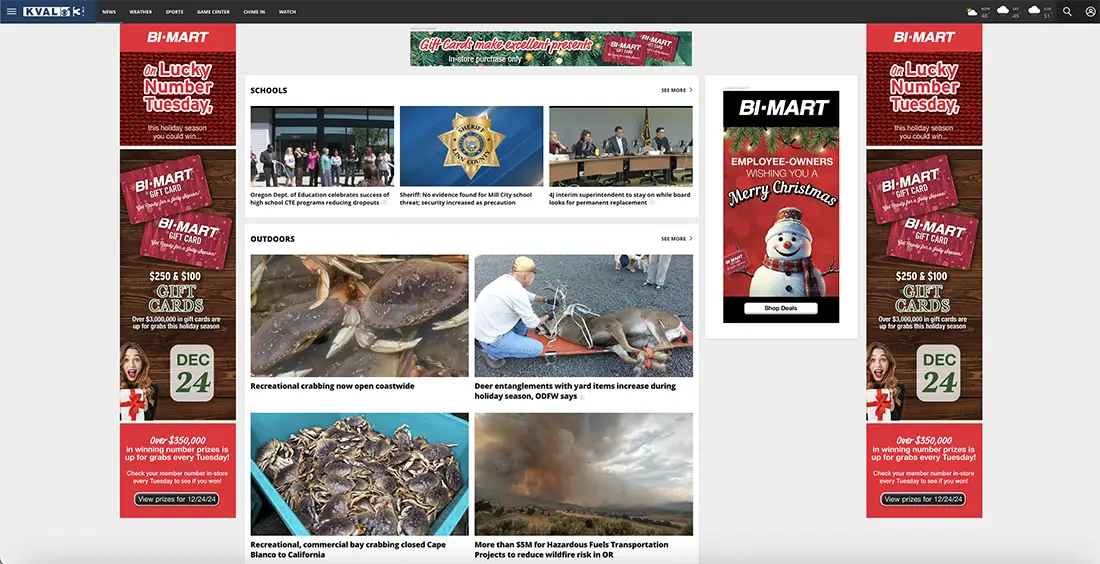Open the user account icon

[1089, 11]
